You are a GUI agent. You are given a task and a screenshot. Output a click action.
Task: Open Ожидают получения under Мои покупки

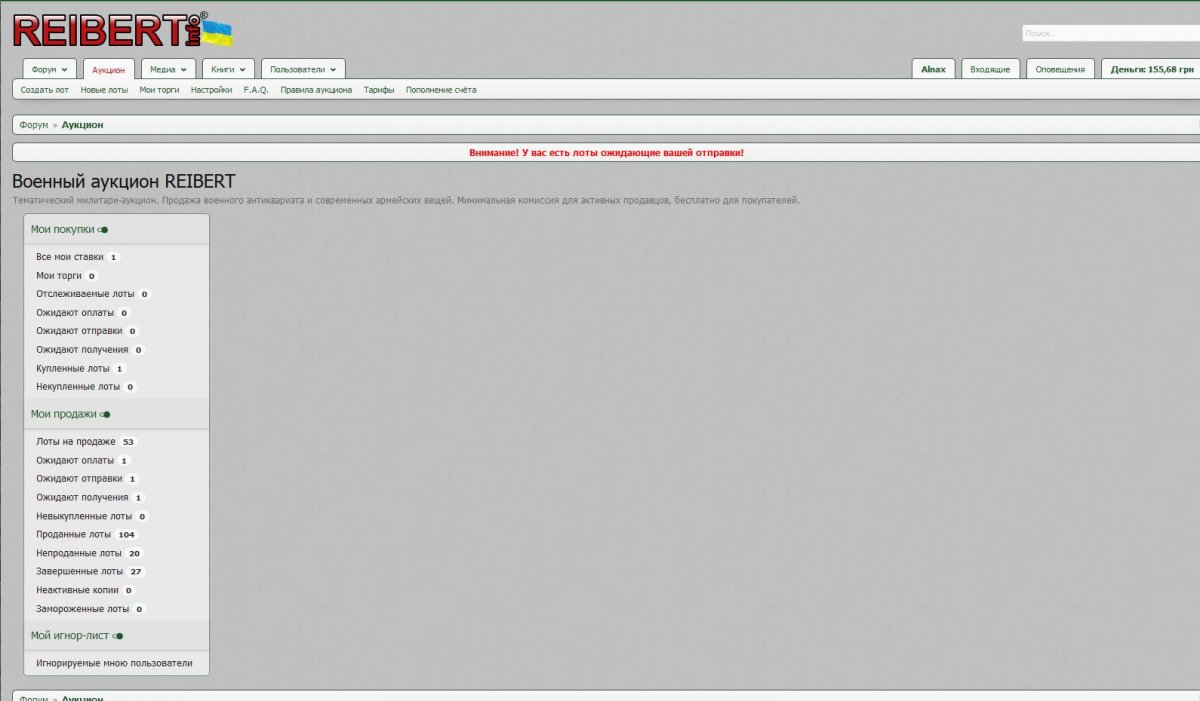tap(82, 350)
